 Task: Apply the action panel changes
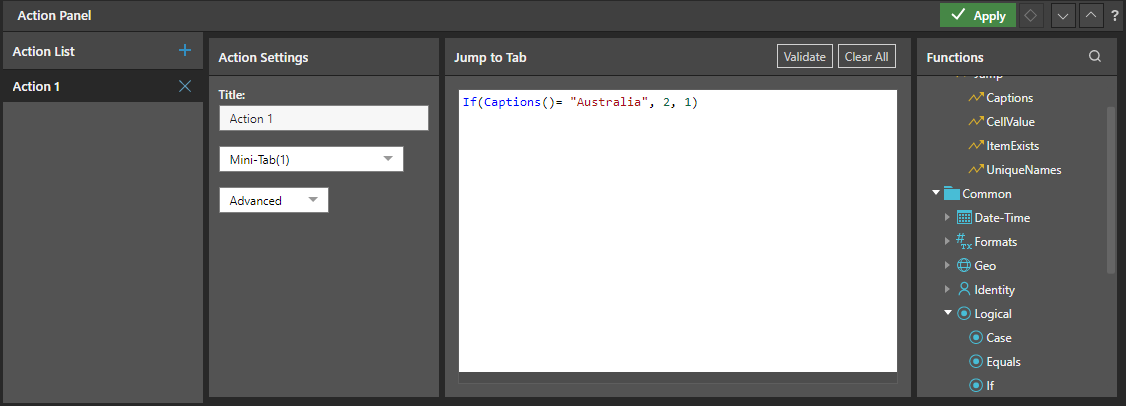pyautogui.click(x=977, y=15)
